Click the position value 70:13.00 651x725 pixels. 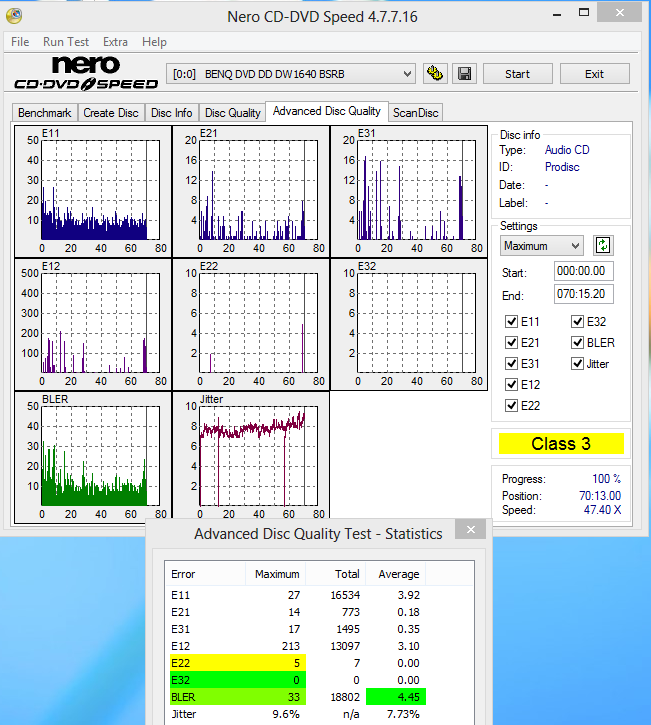click(600, 496)
